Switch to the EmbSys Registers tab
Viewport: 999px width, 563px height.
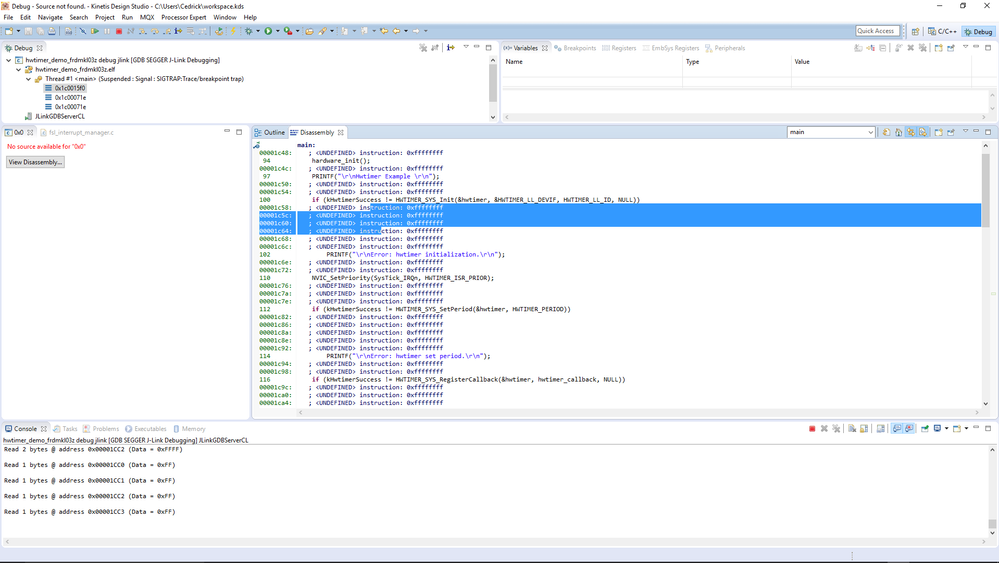click(671, 48)
